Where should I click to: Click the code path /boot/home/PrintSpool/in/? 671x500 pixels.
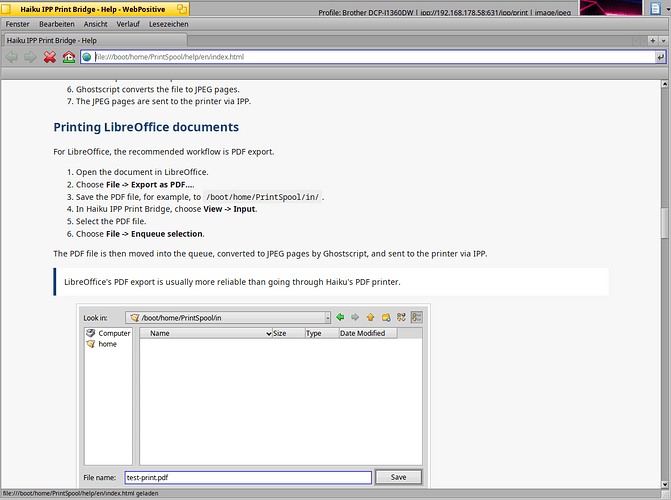point(262,197)
